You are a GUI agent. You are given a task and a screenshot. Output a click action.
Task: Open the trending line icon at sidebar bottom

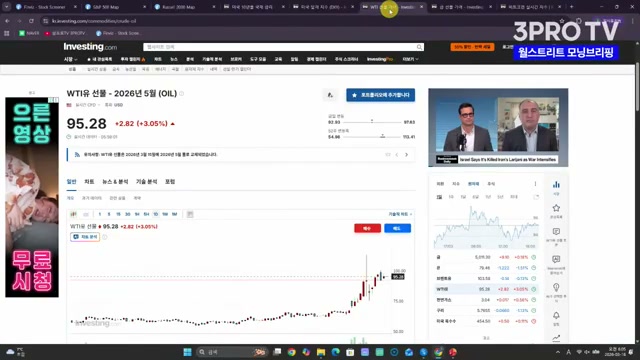pyautogui.click(x=556, y=338)
